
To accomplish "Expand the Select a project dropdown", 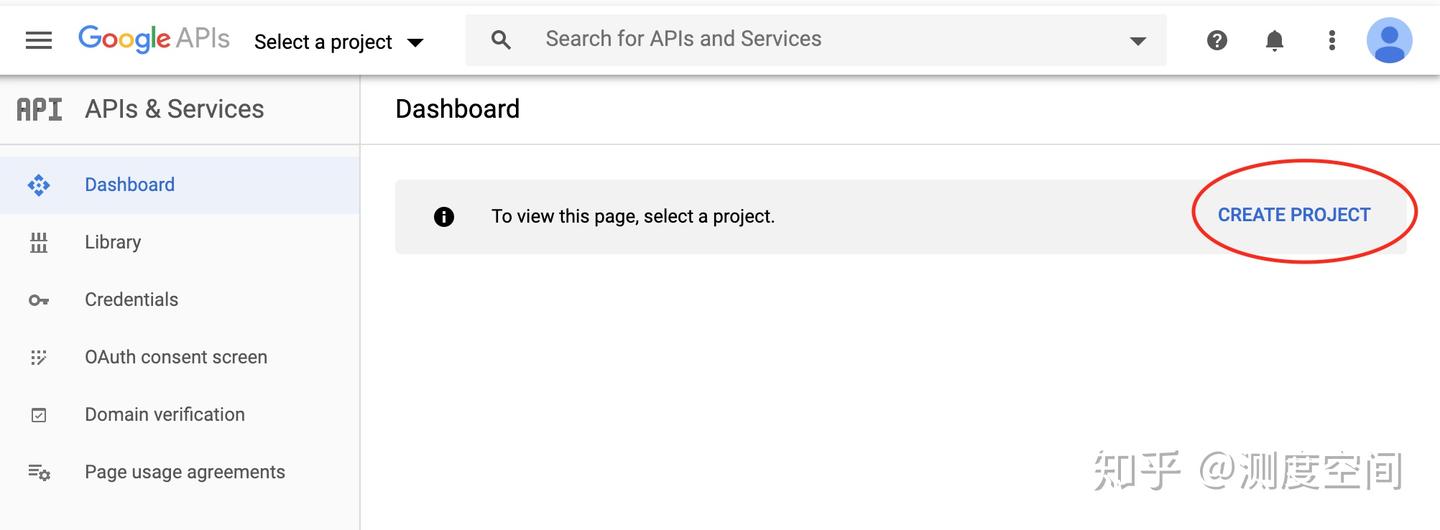I will [338, 42].
